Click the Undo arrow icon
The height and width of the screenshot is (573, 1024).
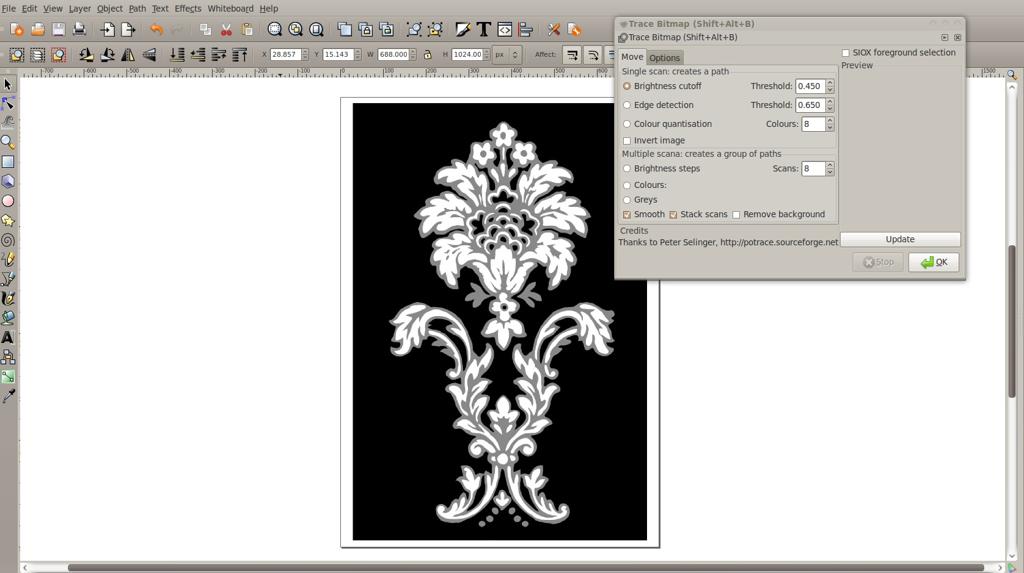click(156, 29)
